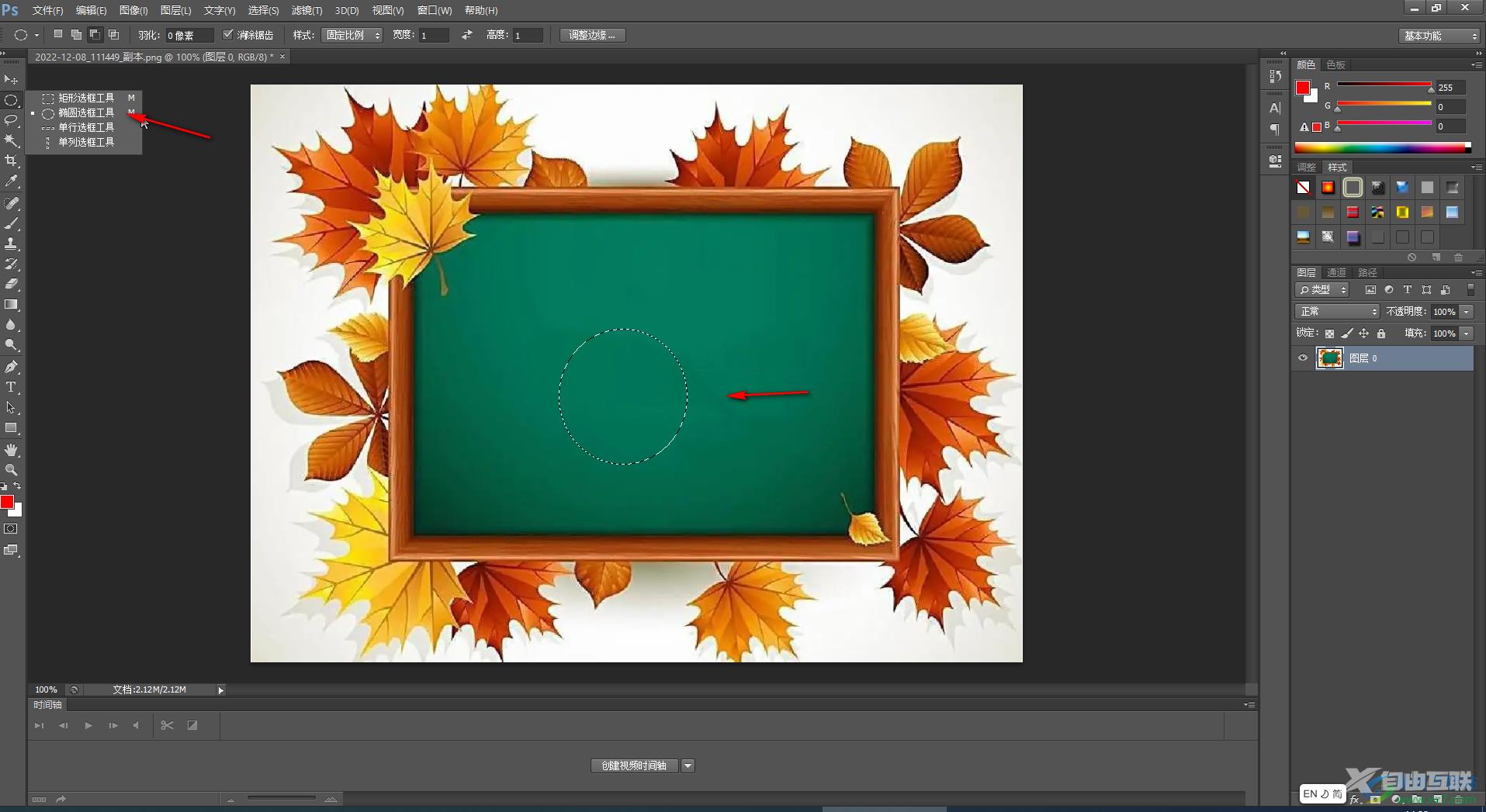Select the Clone Stamp tool

[x=11, y=244]
